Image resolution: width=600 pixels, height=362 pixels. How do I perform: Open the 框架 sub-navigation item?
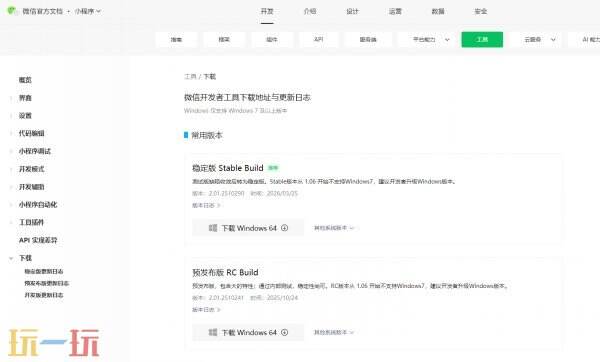coord(224,39)
